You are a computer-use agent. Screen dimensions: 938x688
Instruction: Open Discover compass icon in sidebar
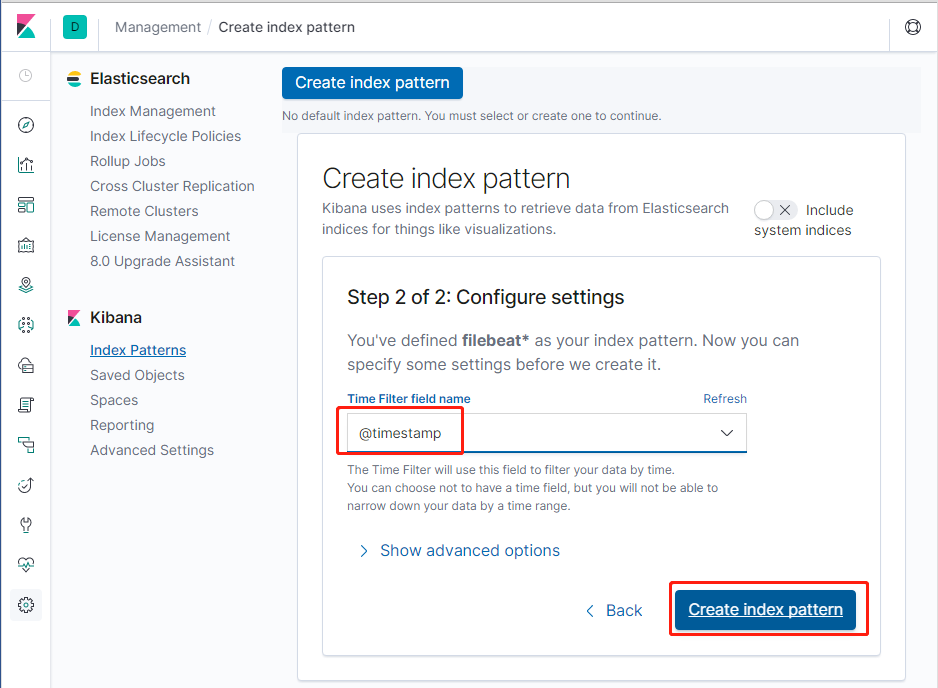(26, 125)
